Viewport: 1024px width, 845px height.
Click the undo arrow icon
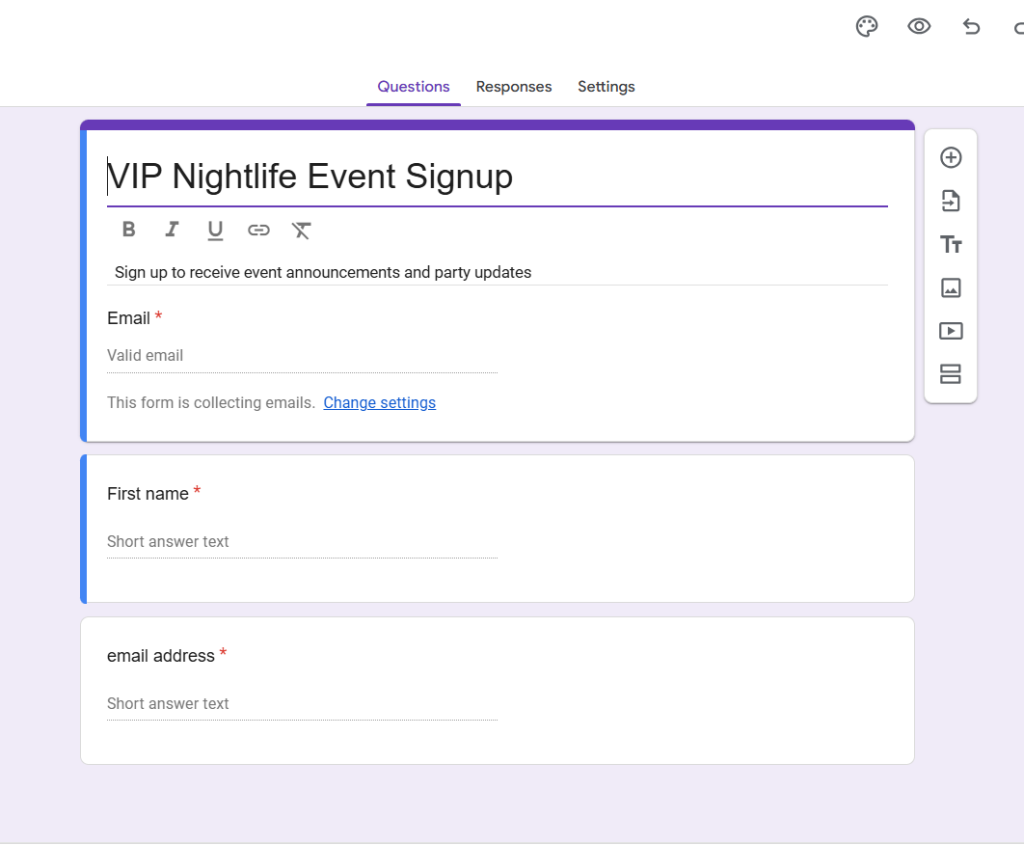(971, 27)
